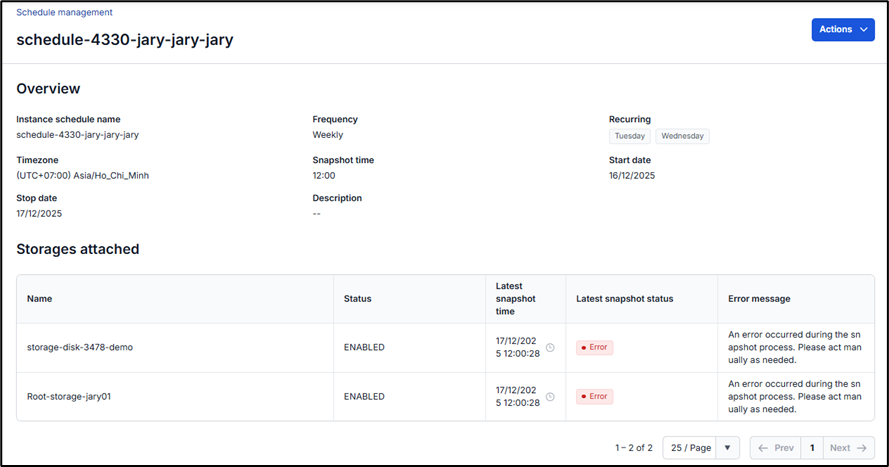Screen dimensions: 889x467
Task: Click the Wednesday recurring tag
Action: tap(682, 136)
